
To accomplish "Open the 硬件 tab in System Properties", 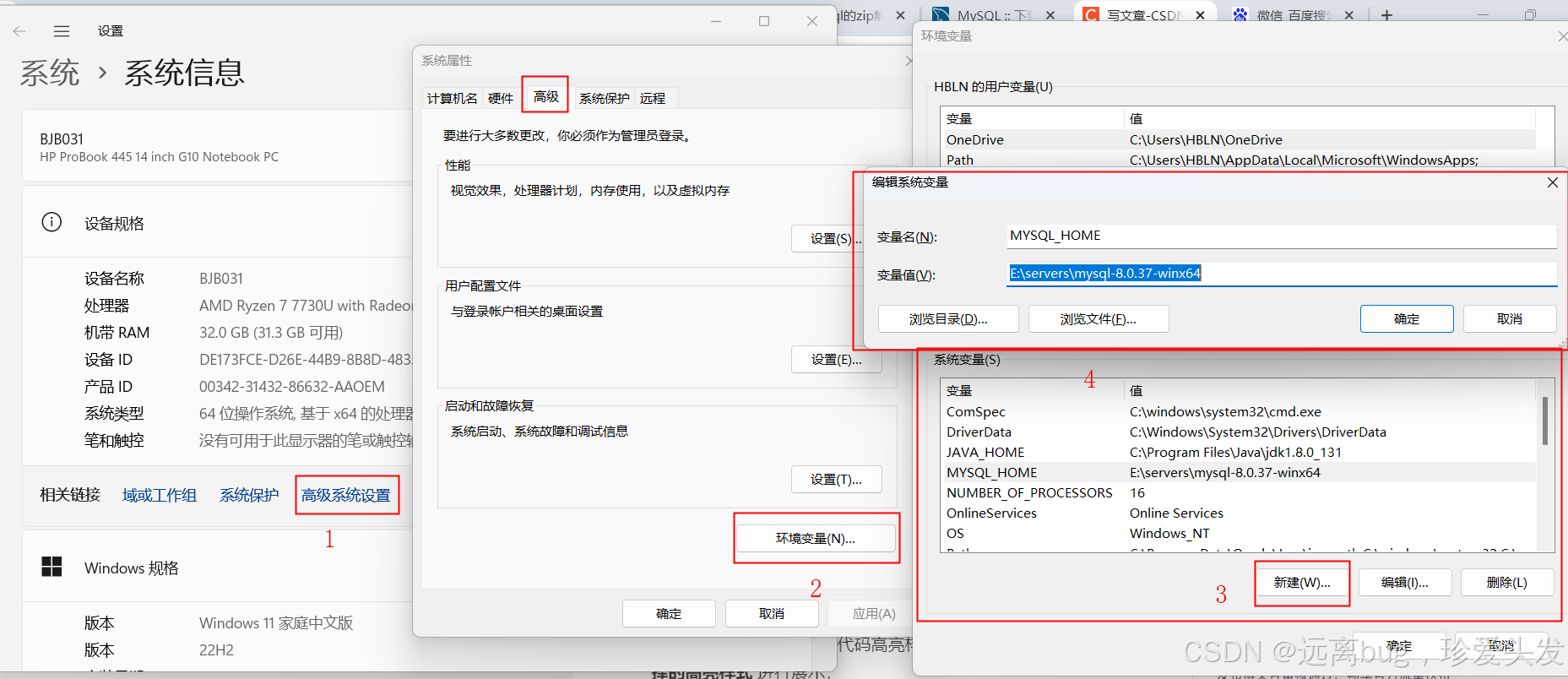I will click(501, 98).
